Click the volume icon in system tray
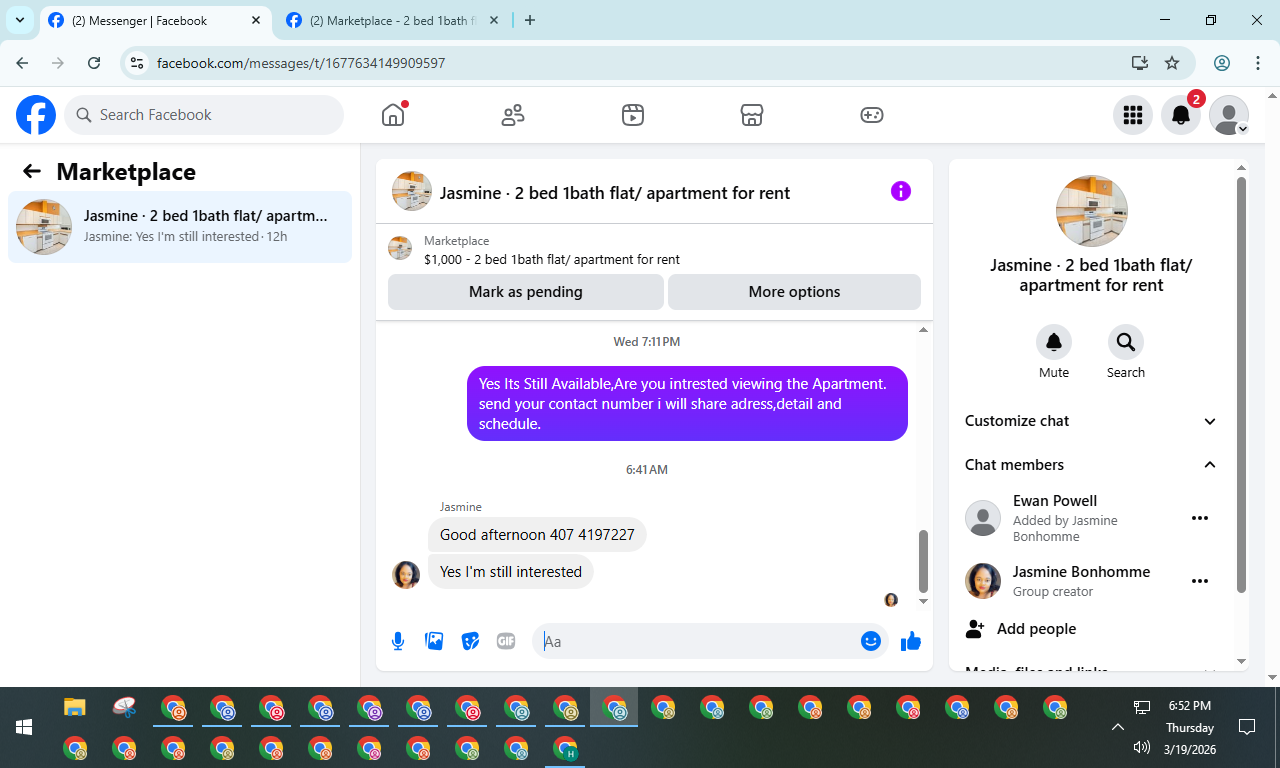The image size is (1280, 768). click(1142, 747)
